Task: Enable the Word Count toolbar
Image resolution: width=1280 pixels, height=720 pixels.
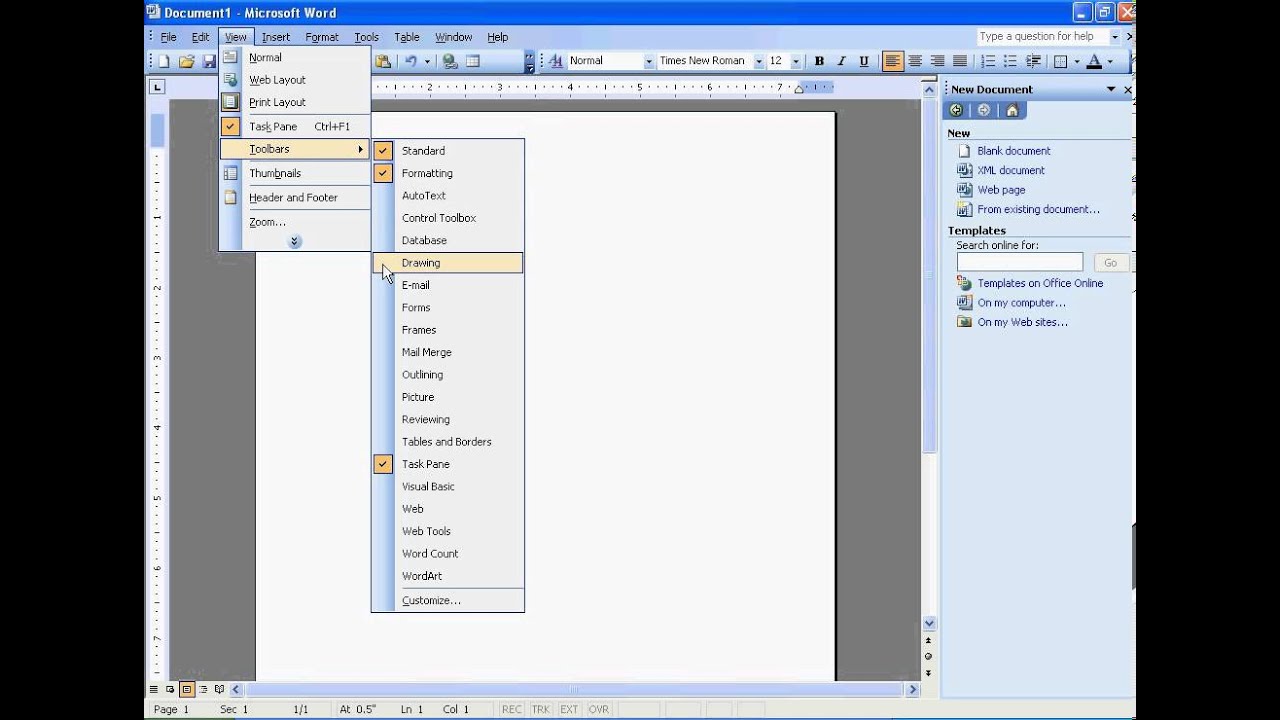Action: click(x=448, y=554)
